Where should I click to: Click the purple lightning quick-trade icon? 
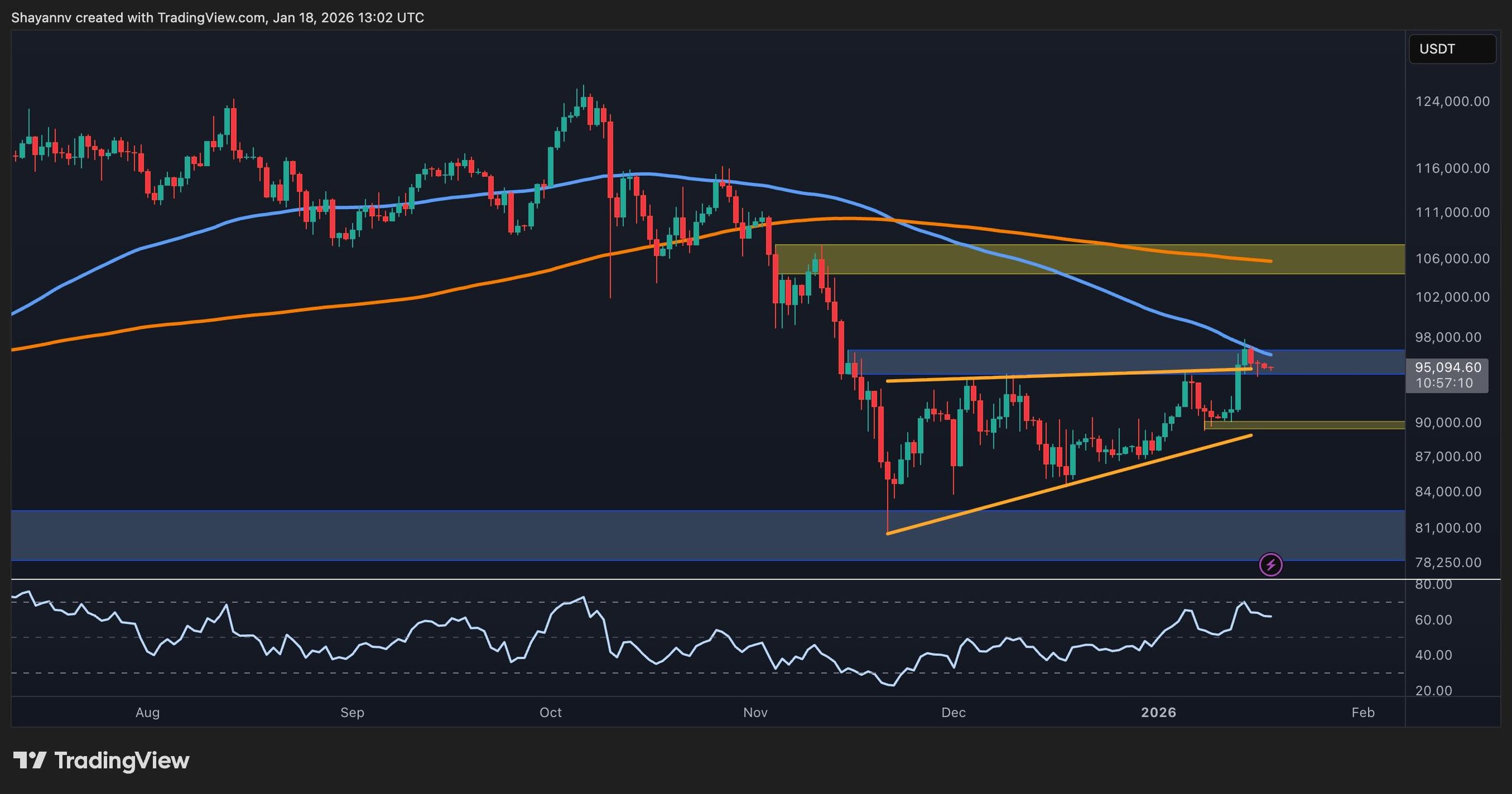point(1270,565)
